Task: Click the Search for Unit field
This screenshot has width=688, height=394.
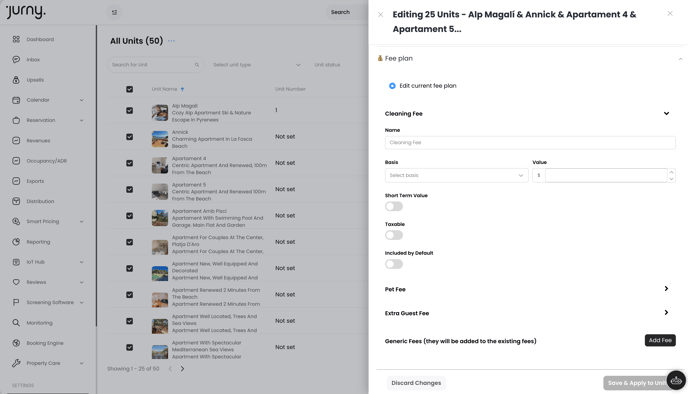Action: point(155,64)
